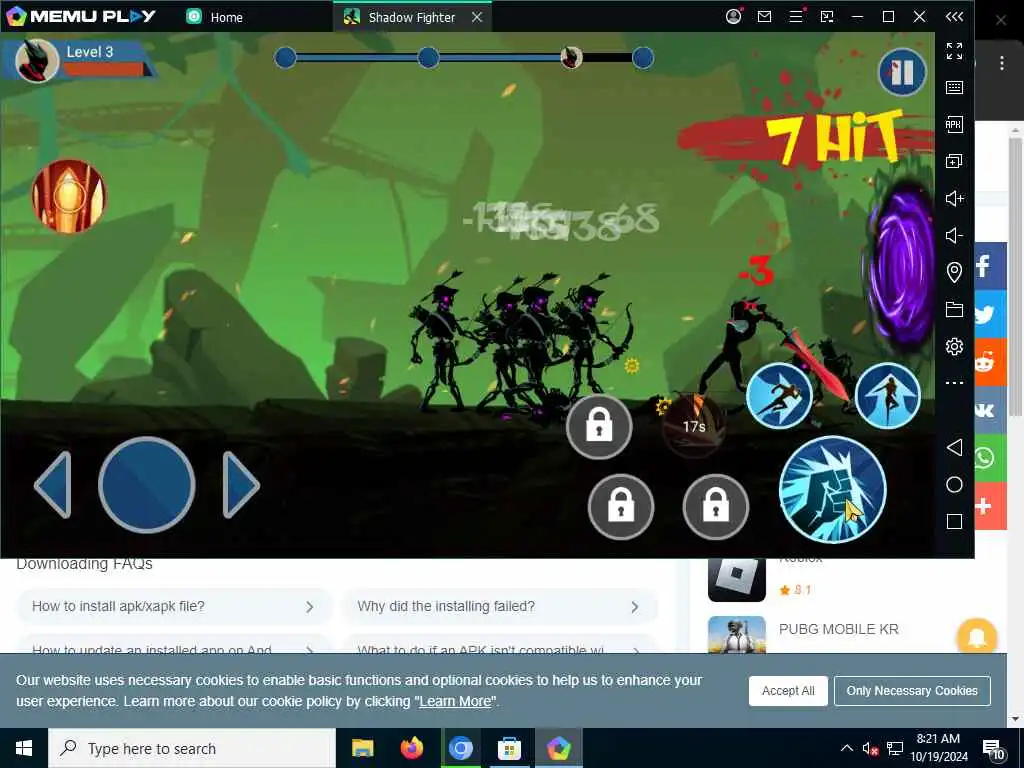The height and width of the screenshot is (768, 1024).
Task: Open the GPS location icon in MEmu sidebar
Action: [954, 272]
